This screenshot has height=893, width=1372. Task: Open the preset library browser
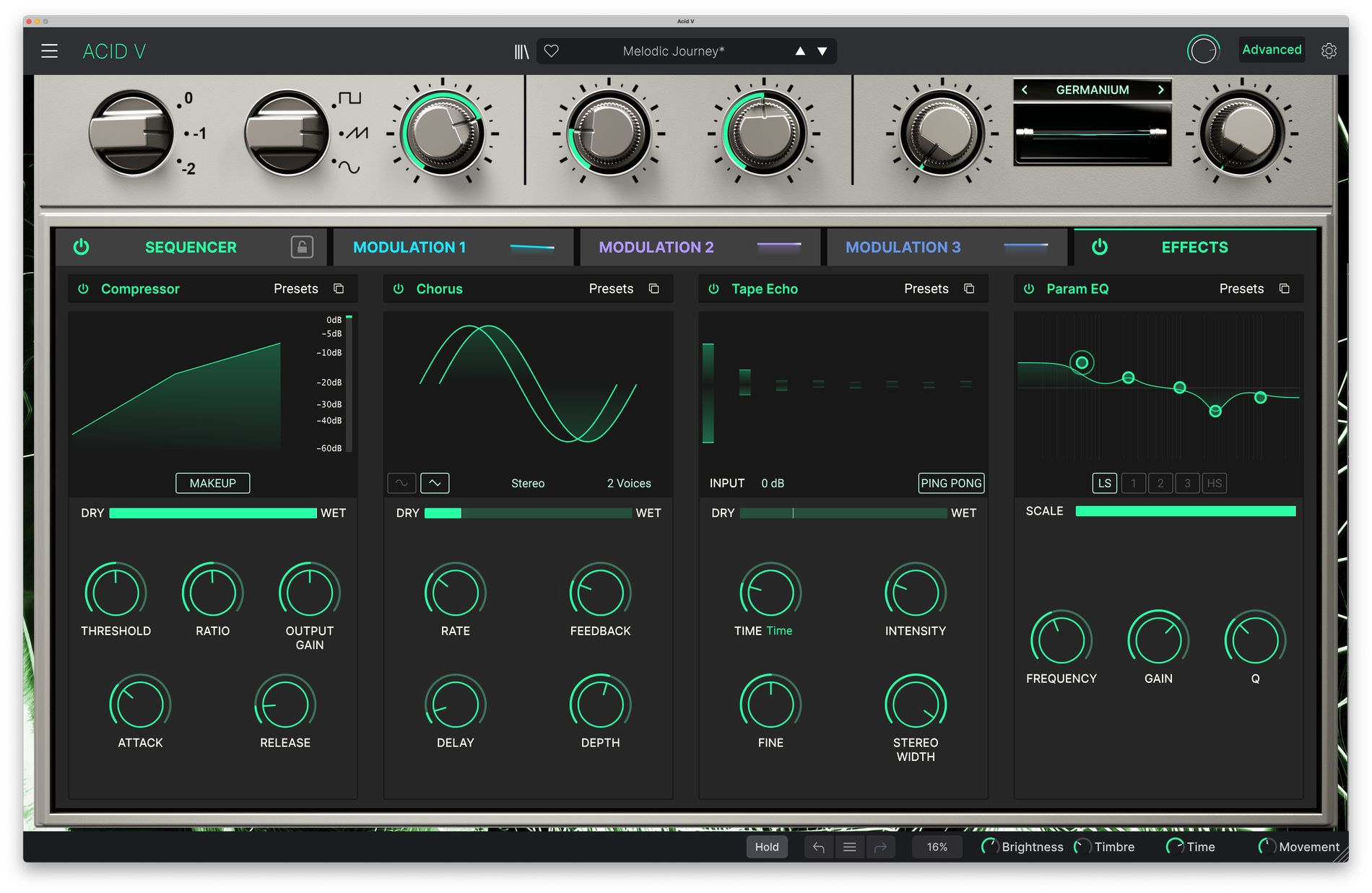[x=521, y=51]
